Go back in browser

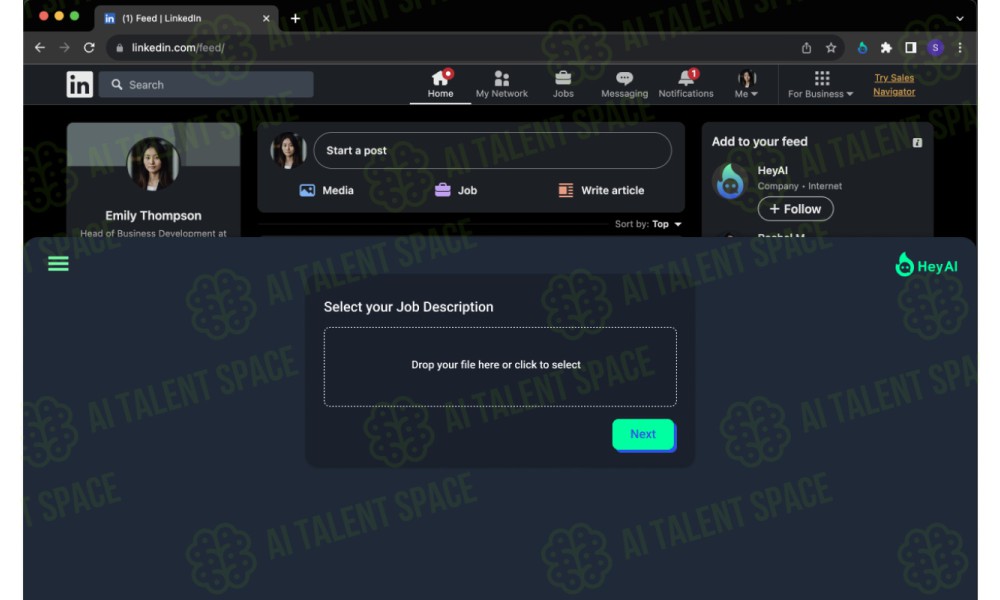pyautogui.click(x=40, y=48)
